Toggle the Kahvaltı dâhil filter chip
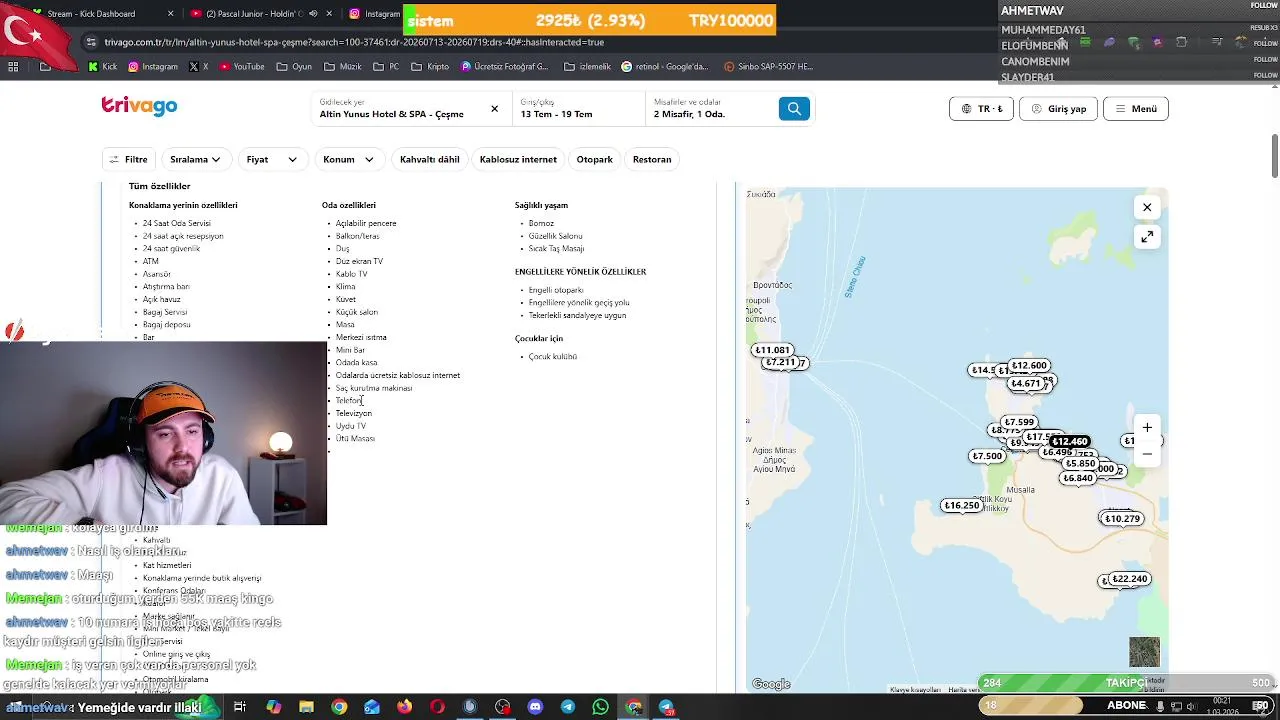Viewport: 1280px width, 720px height. click(430, 159)
